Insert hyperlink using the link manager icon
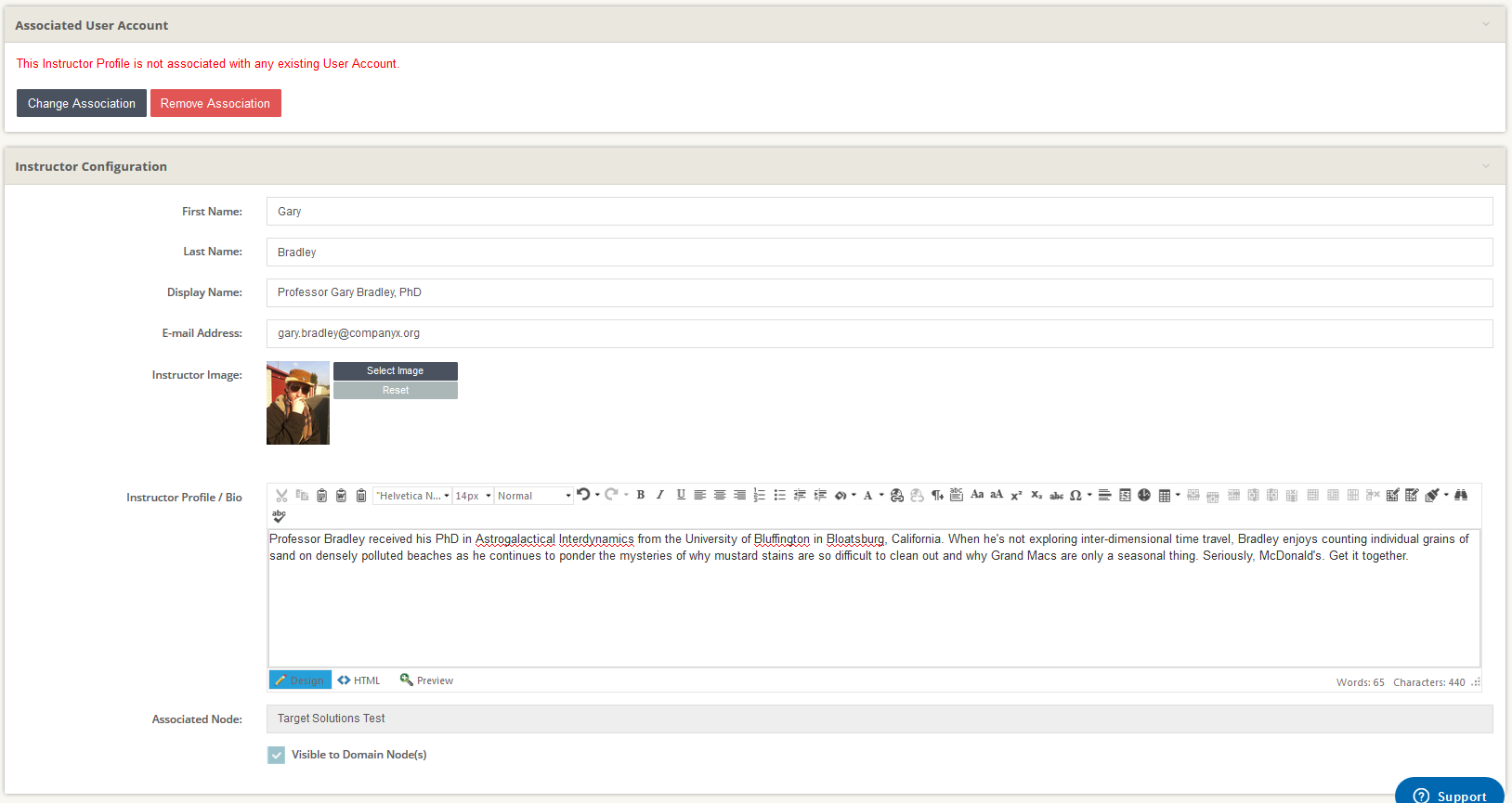The image size is (1512, 803). point(896,495)
